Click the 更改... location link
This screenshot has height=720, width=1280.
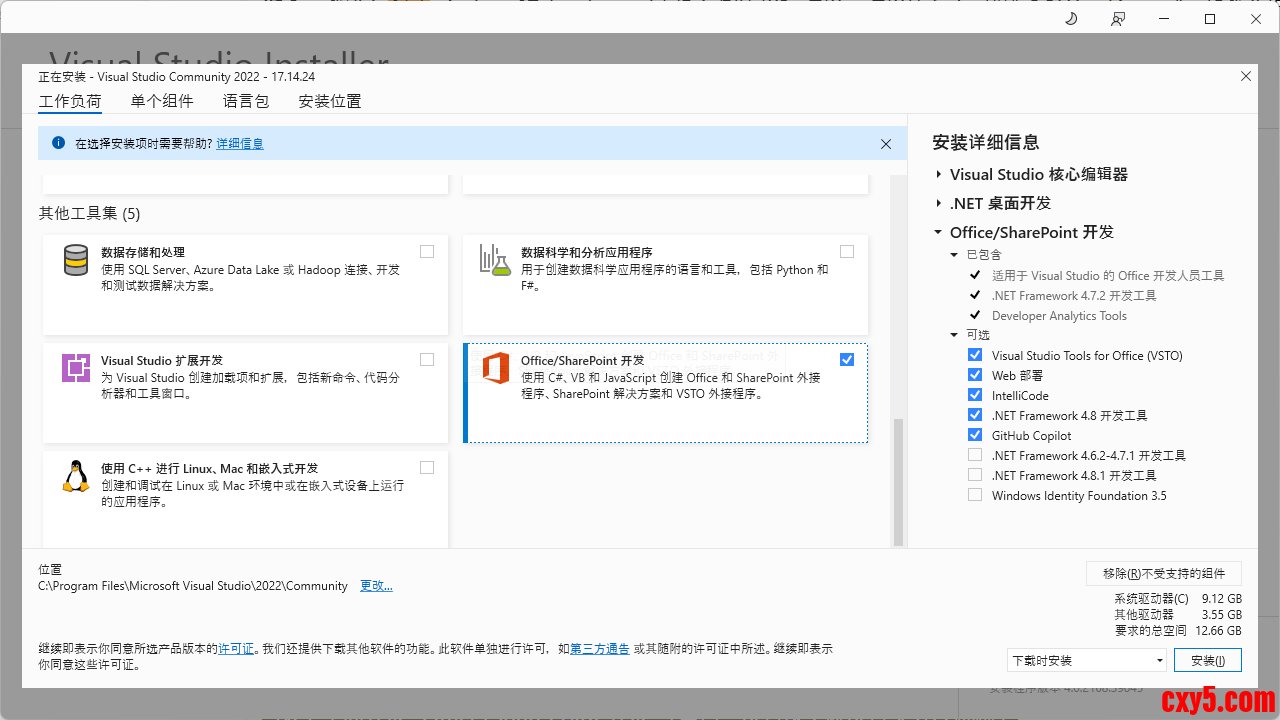click(x=376, y=586)
